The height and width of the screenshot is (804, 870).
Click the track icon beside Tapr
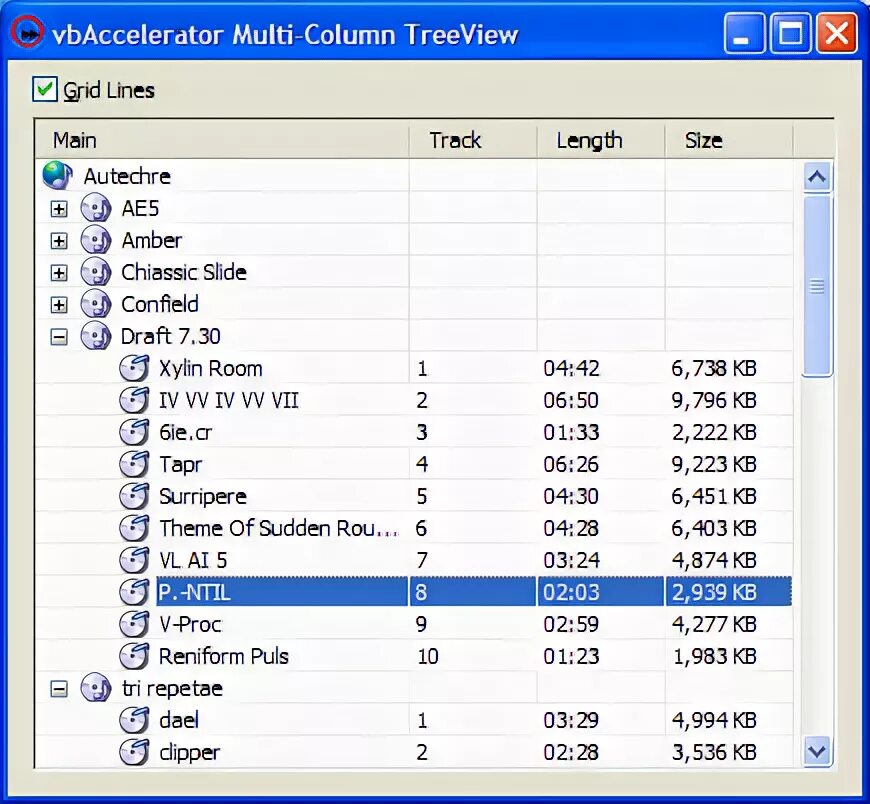tap(134, 464)
